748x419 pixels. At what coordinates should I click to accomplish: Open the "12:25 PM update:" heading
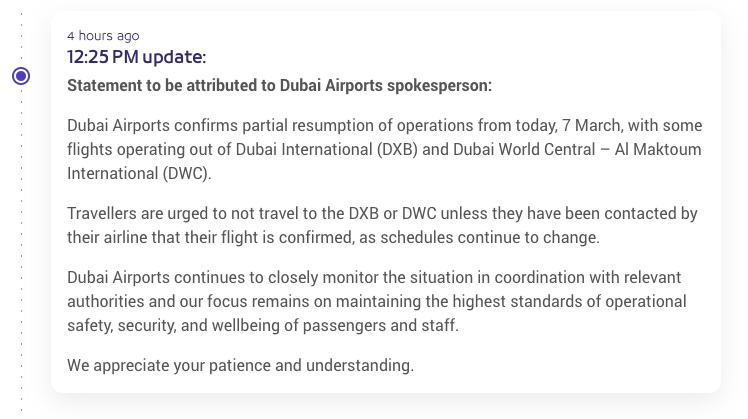pyautogui.click(x=136, y=57)
